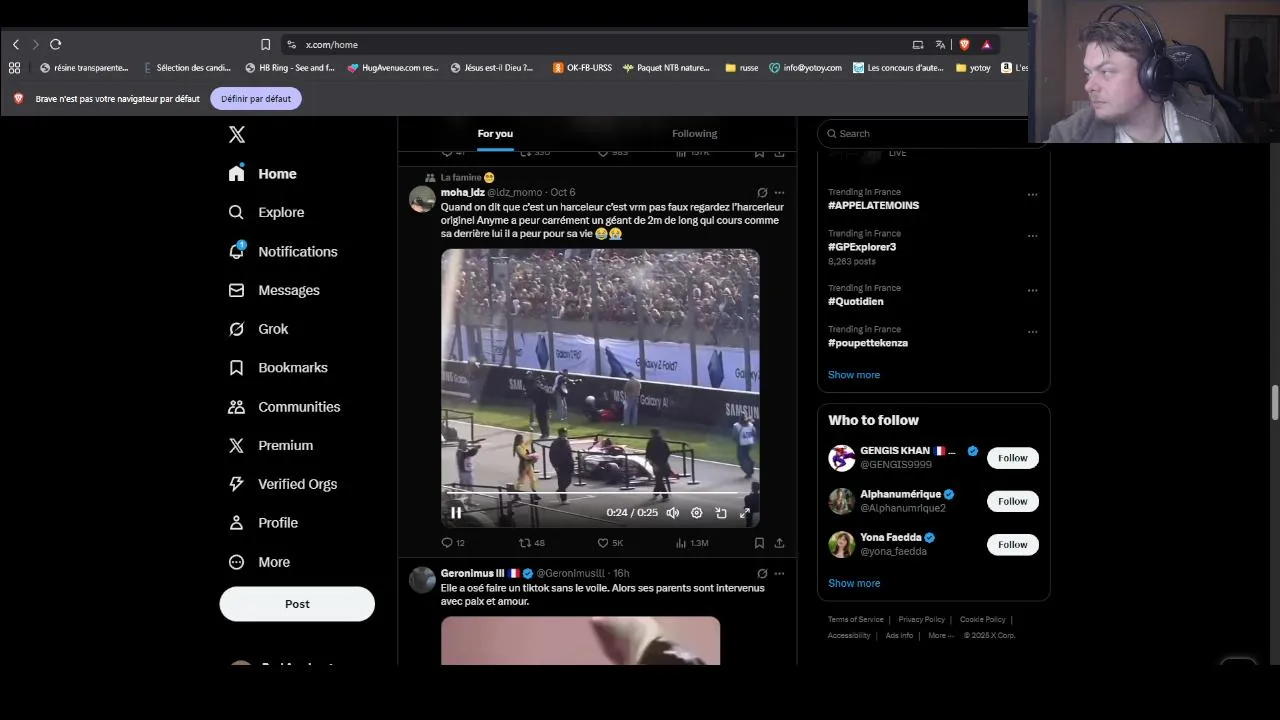1280x720 pixels.
Task: Click Définir par défaut button
Action: click(x=256, y=99)
